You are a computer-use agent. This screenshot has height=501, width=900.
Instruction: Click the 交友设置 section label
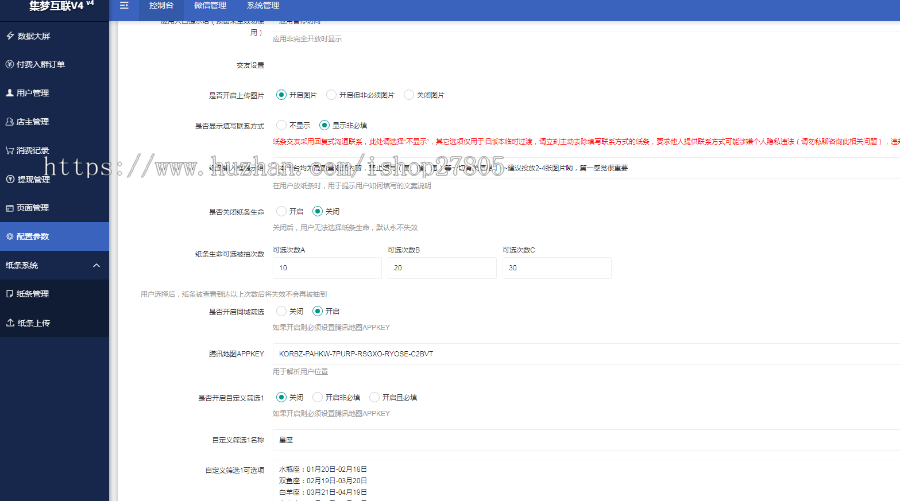(250, 65)
